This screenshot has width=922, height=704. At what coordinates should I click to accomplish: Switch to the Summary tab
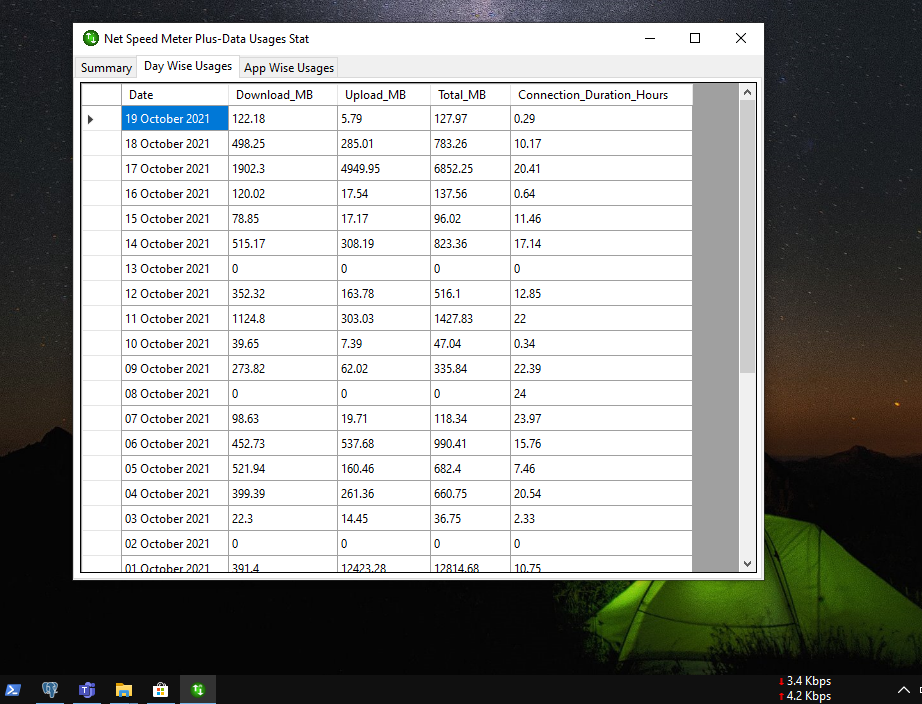click(x=105, y=67)
